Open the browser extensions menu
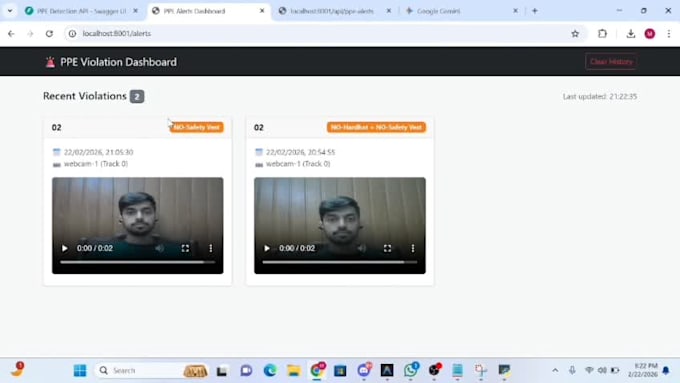 click(x=602, y=33)
